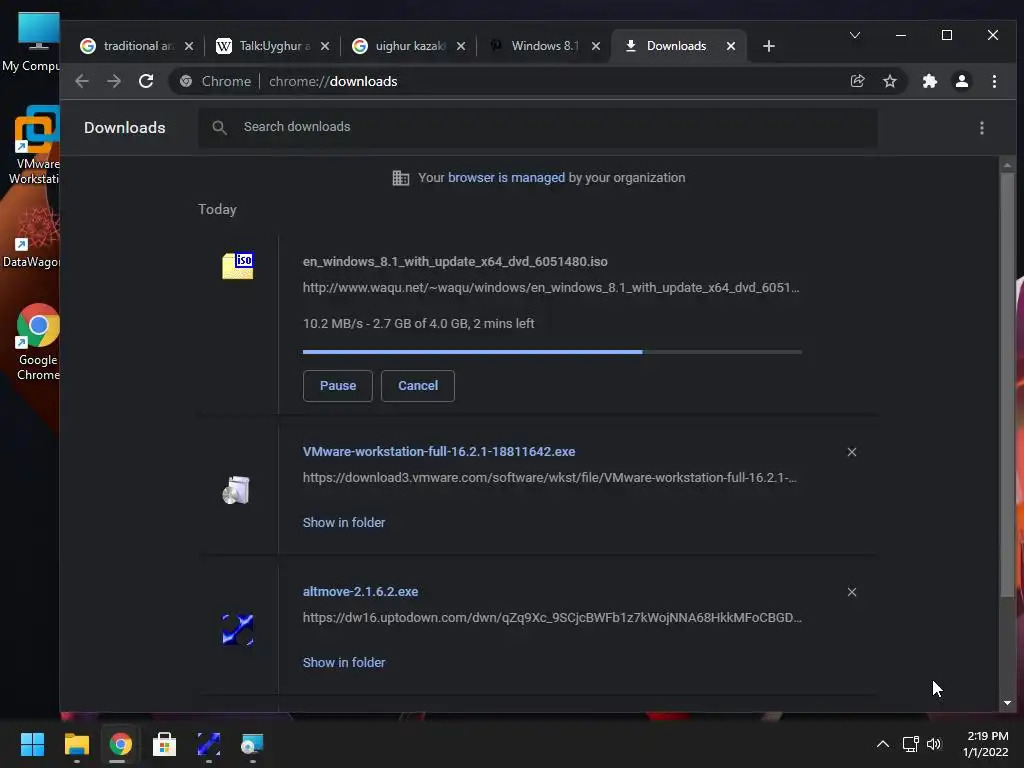1024x768 pixels.
Task: Open the installer app on the taskbar
Action: pos(252,744)
